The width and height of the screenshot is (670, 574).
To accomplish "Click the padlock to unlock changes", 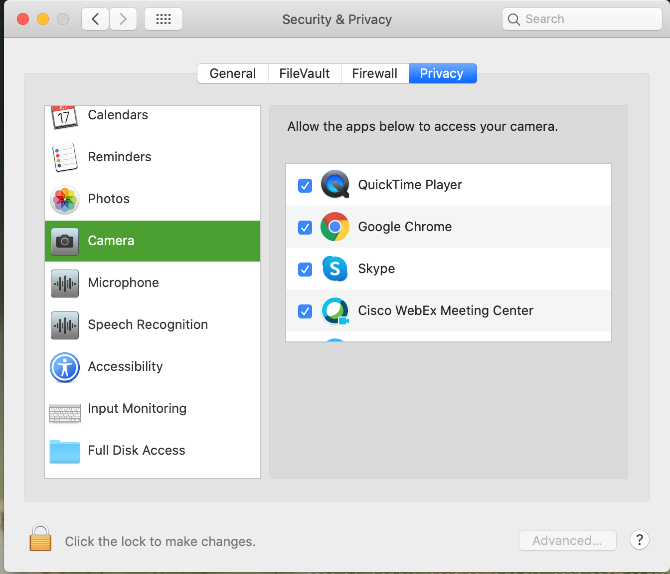I will [x=40, y=538].
